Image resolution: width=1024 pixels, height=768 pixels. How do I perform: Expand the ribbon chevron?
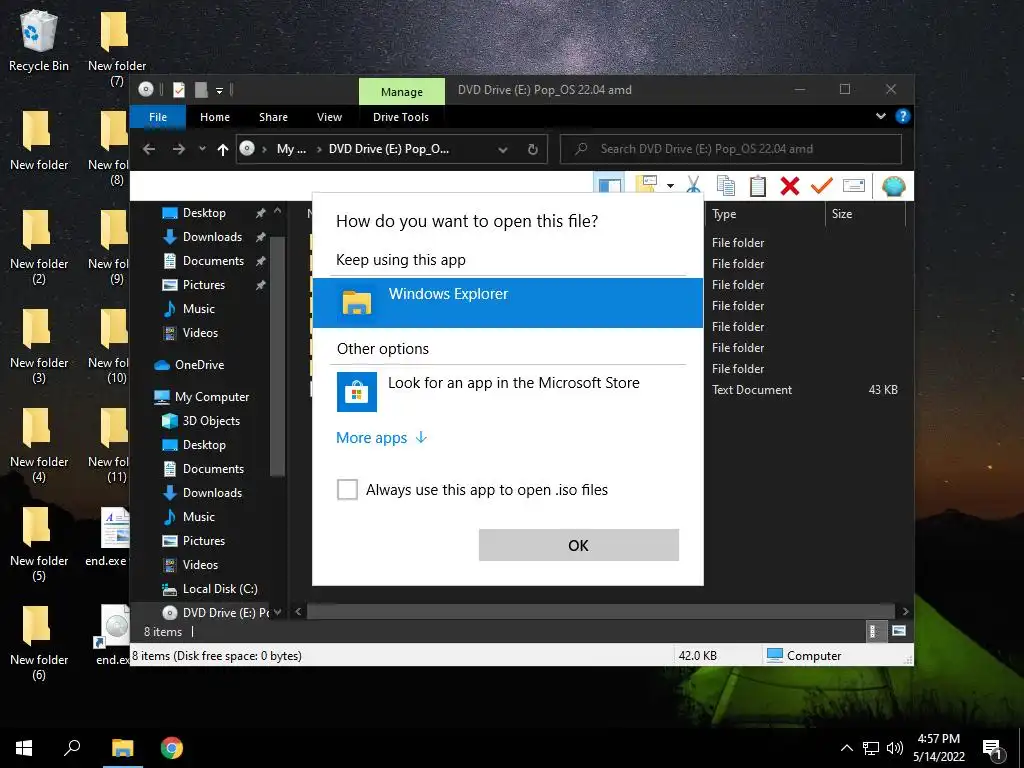tap(880, 116)
